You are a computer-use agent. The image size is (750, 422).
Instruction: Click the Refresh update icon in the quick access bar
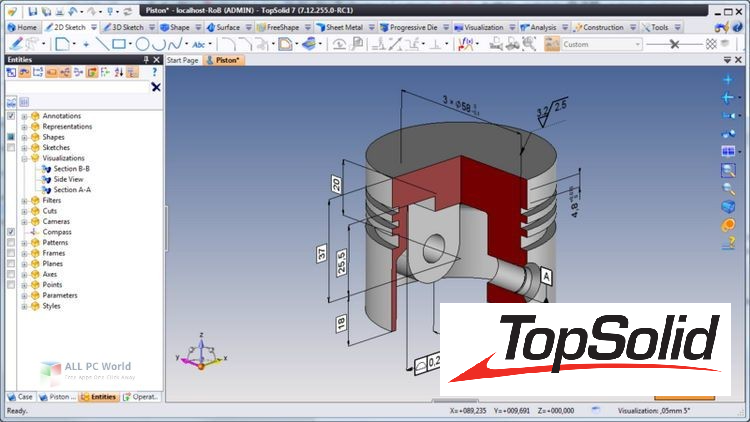point(128,11)
